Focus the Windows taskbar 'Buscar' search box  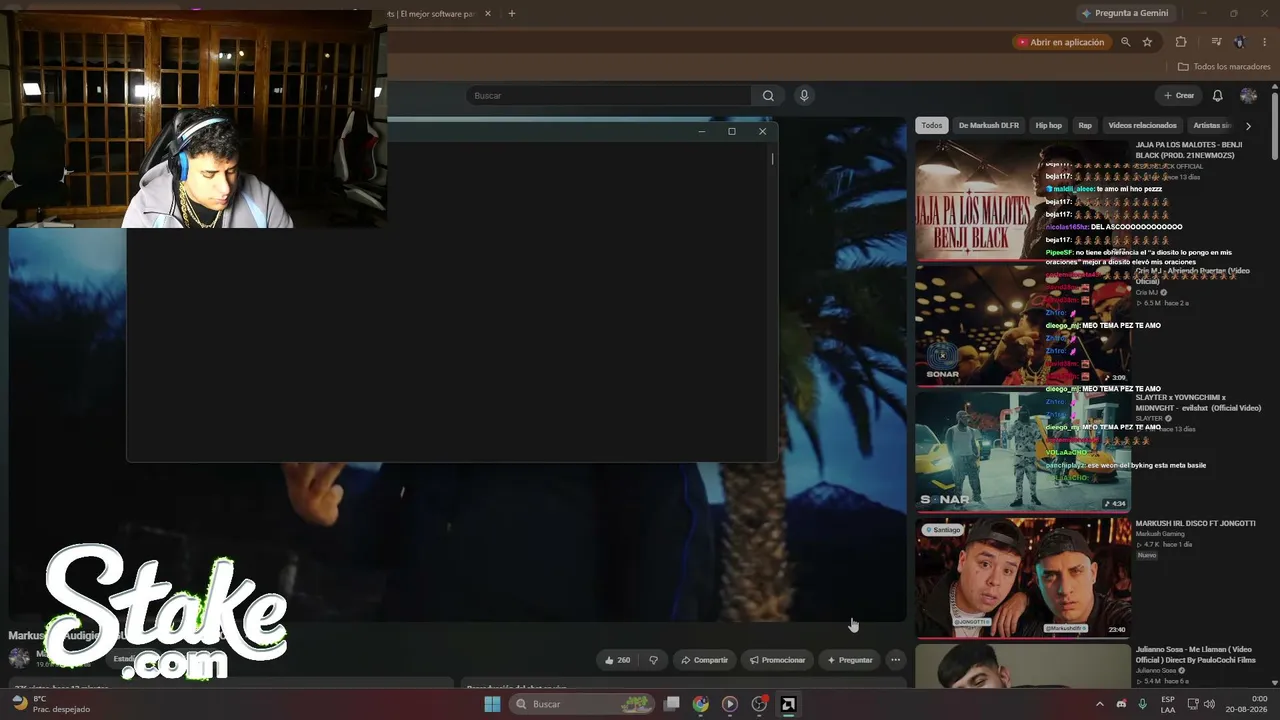(582, 704)
